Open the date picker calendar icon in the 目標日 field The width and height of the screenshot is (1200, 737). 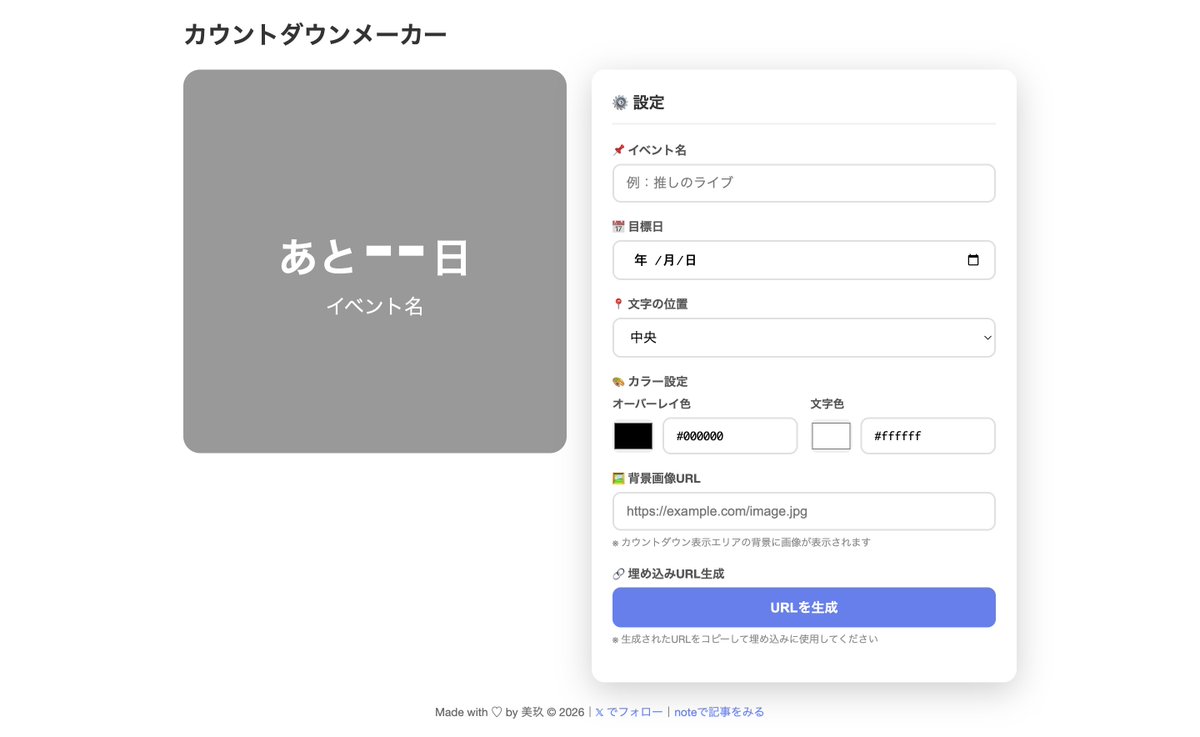tap(974, 259)
